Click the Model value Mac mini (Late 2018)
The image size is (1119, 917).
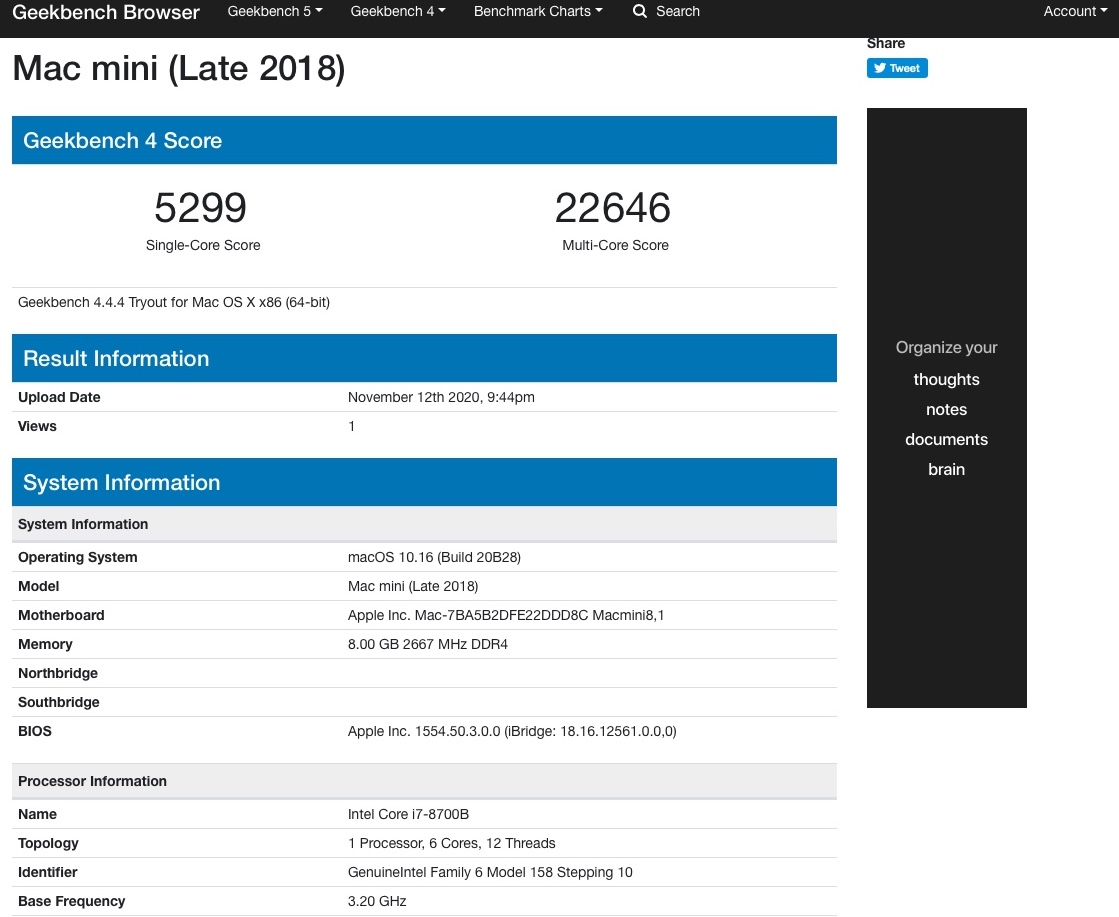pyautogui.click(x=412, y=586)
